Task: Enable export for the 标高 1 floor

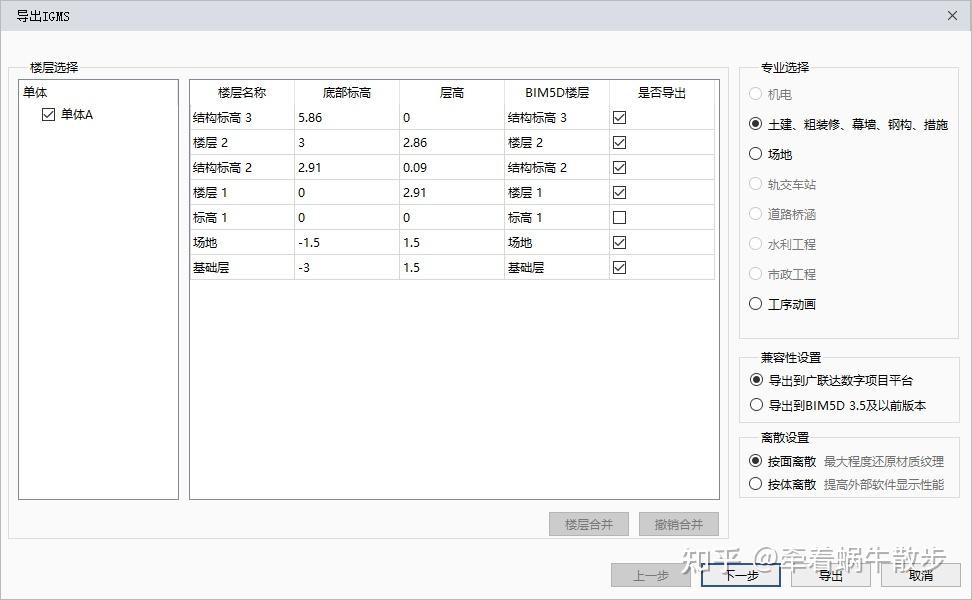Action: [x=620, y=216]
